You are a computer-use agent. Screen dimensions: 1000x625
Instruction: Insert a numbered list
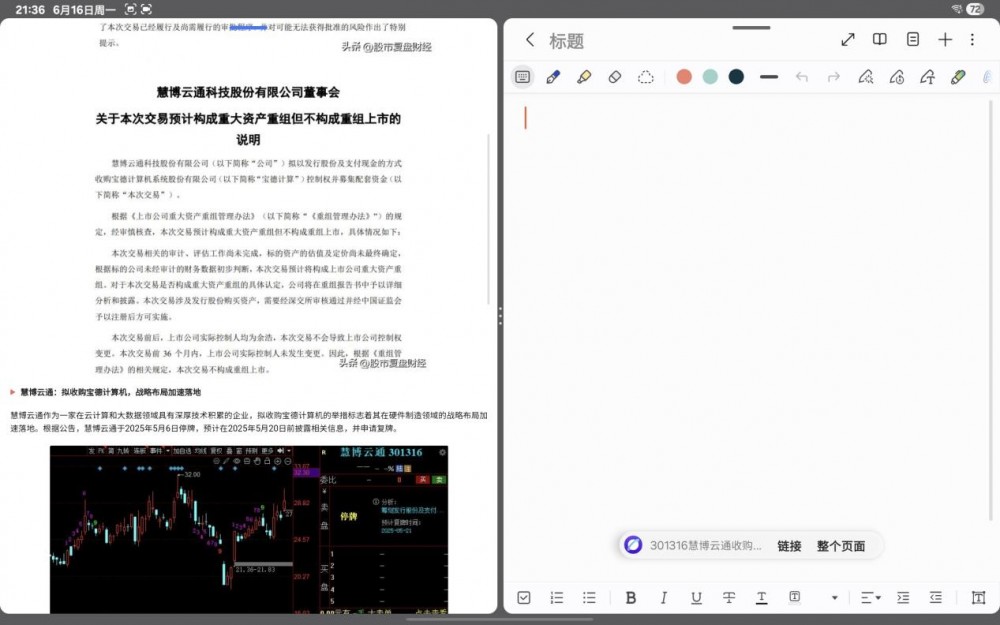pyautogui.click(x=557, y=598)
